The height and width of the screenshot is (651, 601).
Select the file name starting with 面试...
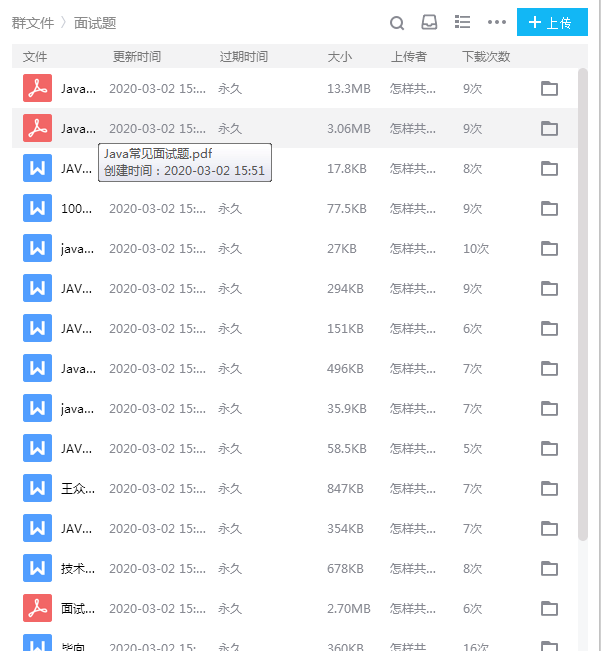click(78, 609)
